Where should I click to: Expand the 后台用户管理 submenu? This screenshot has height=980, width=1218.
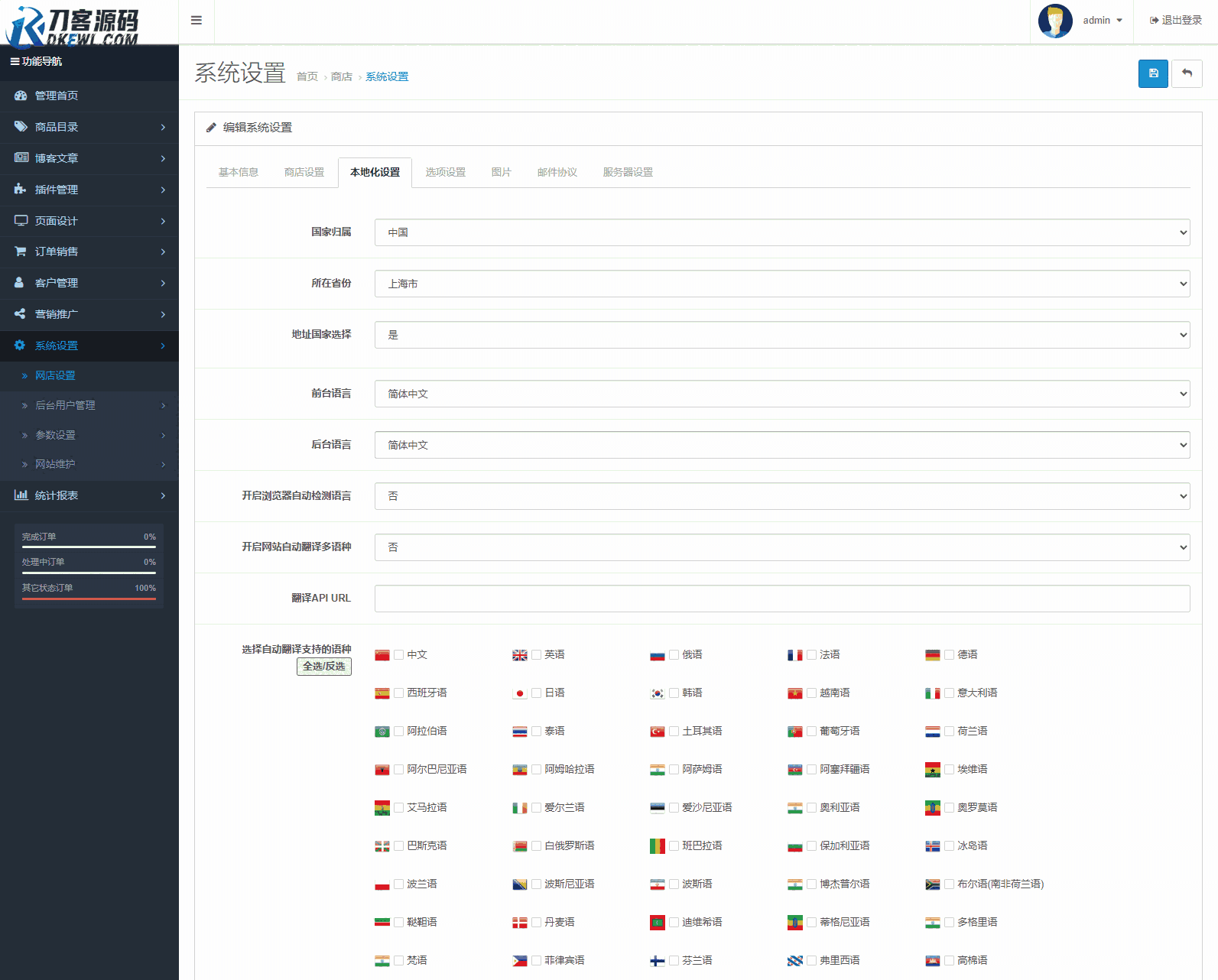pyautogui.click(x=89, y=405)
